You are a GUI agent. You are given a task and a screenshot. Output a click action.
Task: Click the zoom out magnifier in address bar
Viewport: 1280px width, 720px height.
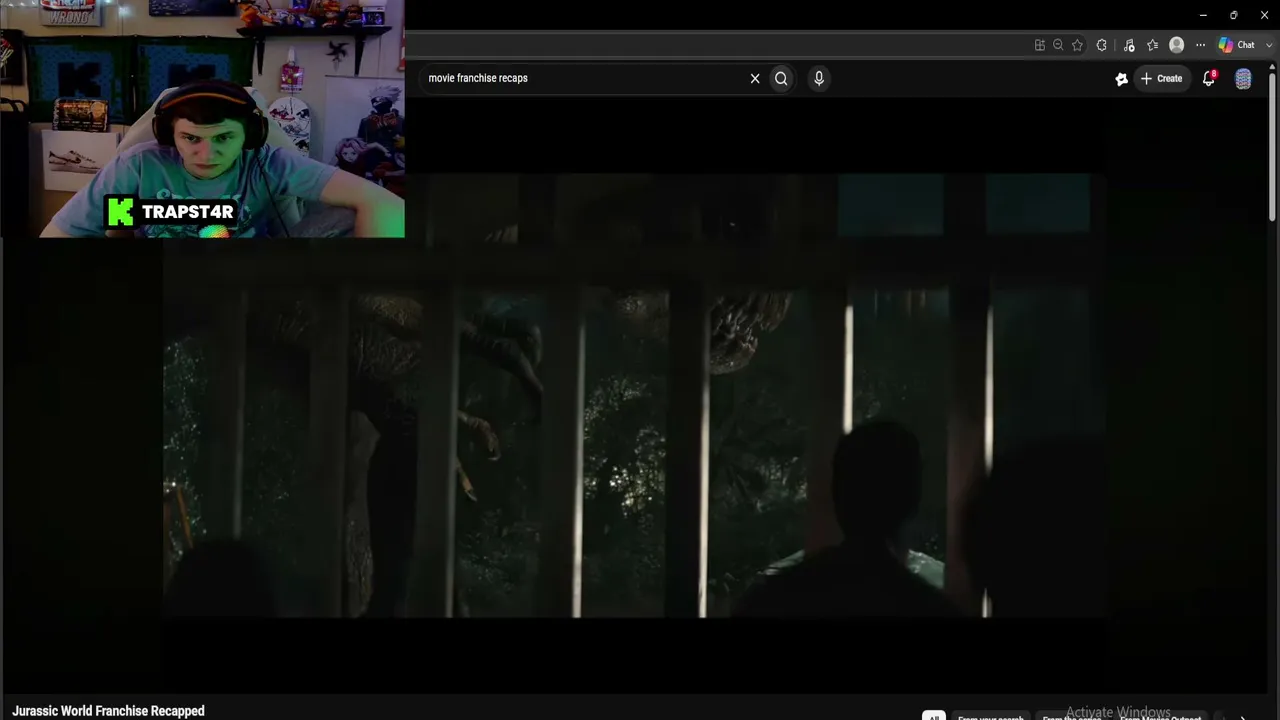1058,45
